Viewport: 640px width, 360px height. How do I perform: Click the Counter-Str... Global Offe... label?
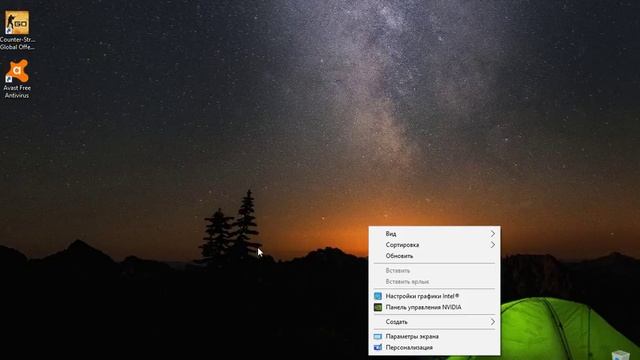click(x=17, y=43)
